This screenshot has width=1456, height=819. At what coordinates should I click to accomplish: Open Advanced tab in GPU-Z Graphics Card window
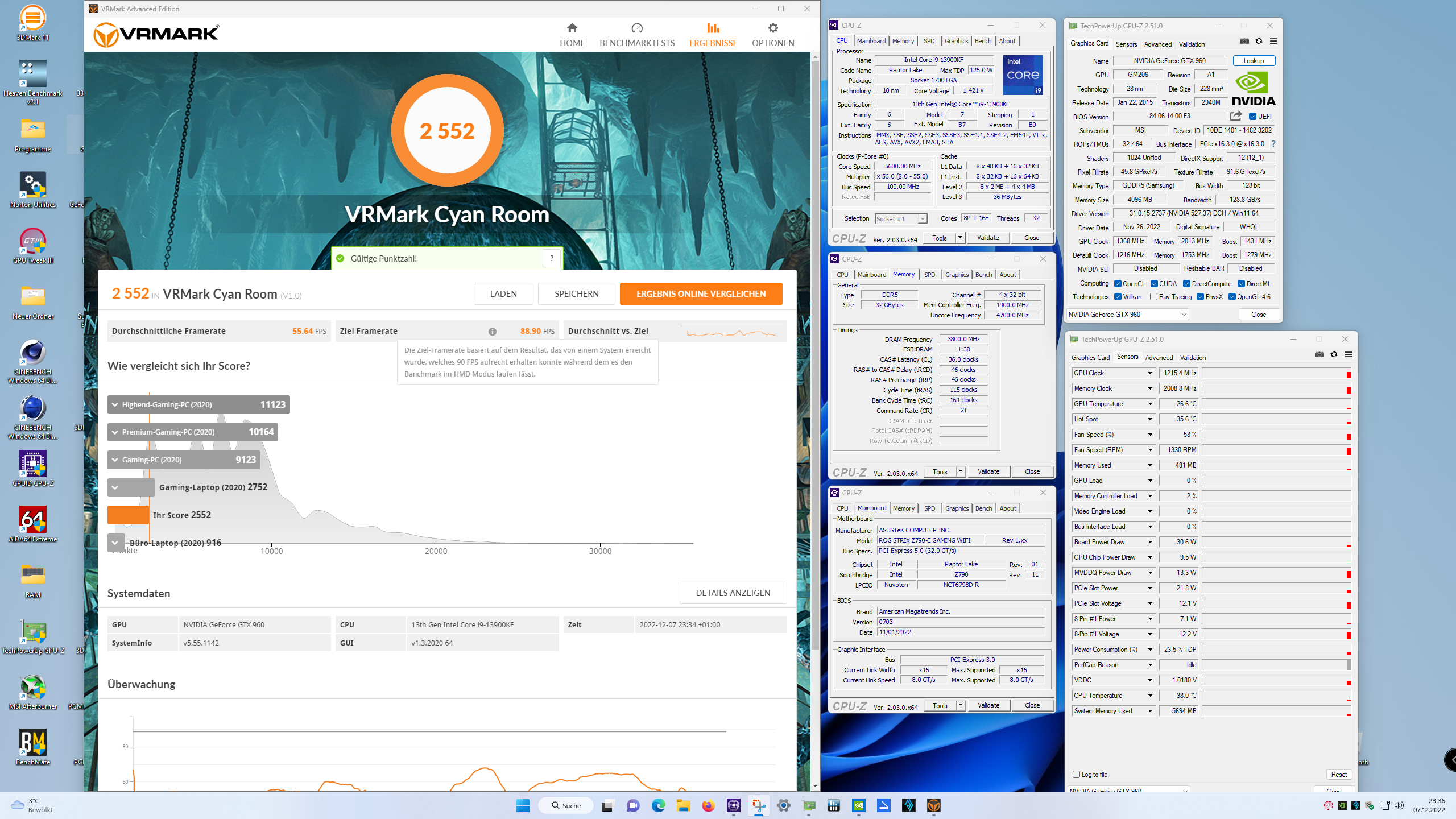pyautogui.click(x=1158, y=44)
